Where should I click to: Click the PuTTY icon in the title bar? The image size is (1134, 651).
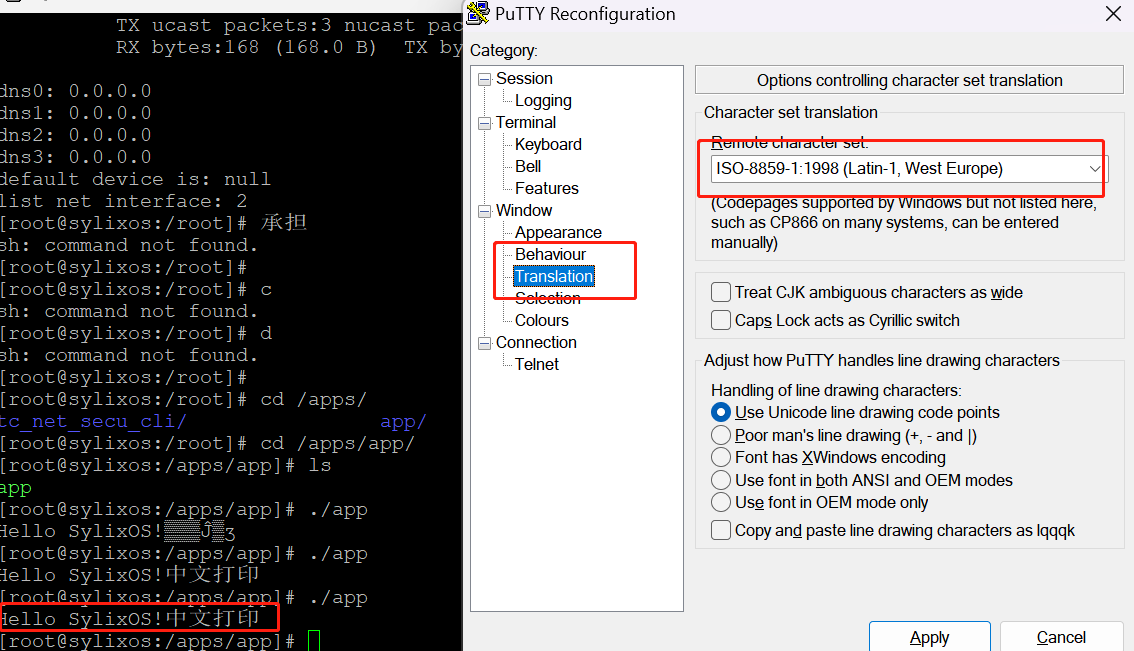click(477, 13)
